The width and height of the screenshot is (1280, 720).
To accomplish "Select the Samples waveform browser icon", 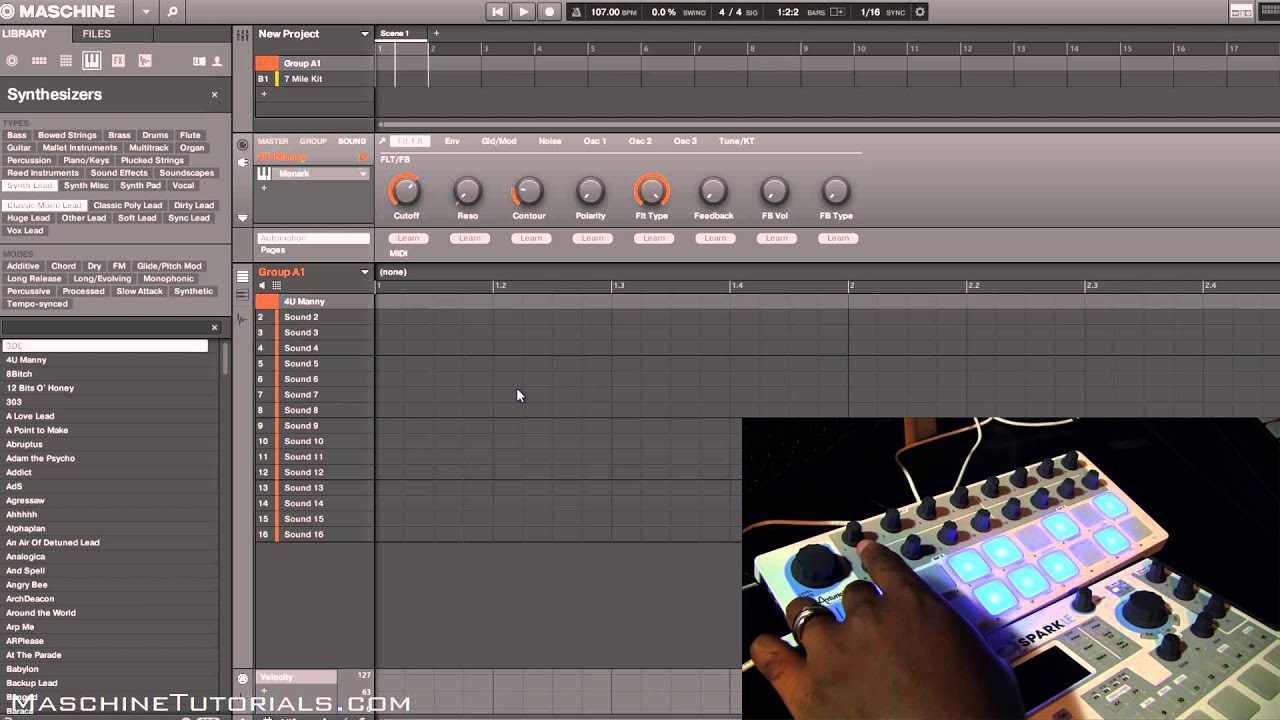I will 145,61.
